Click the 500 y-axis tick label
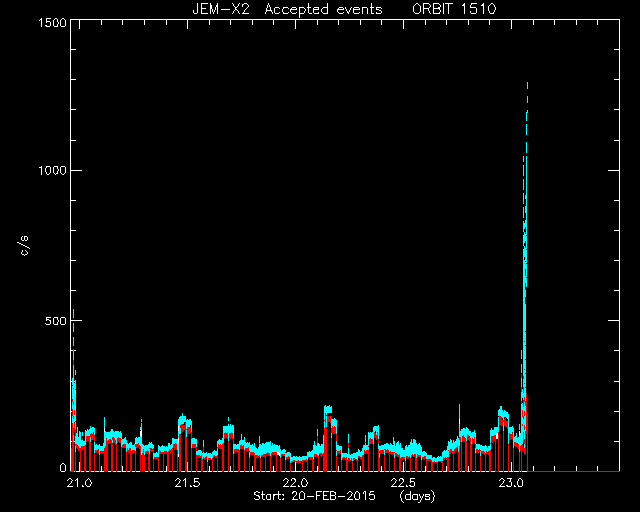640x512 pixels. click(56, 321)
